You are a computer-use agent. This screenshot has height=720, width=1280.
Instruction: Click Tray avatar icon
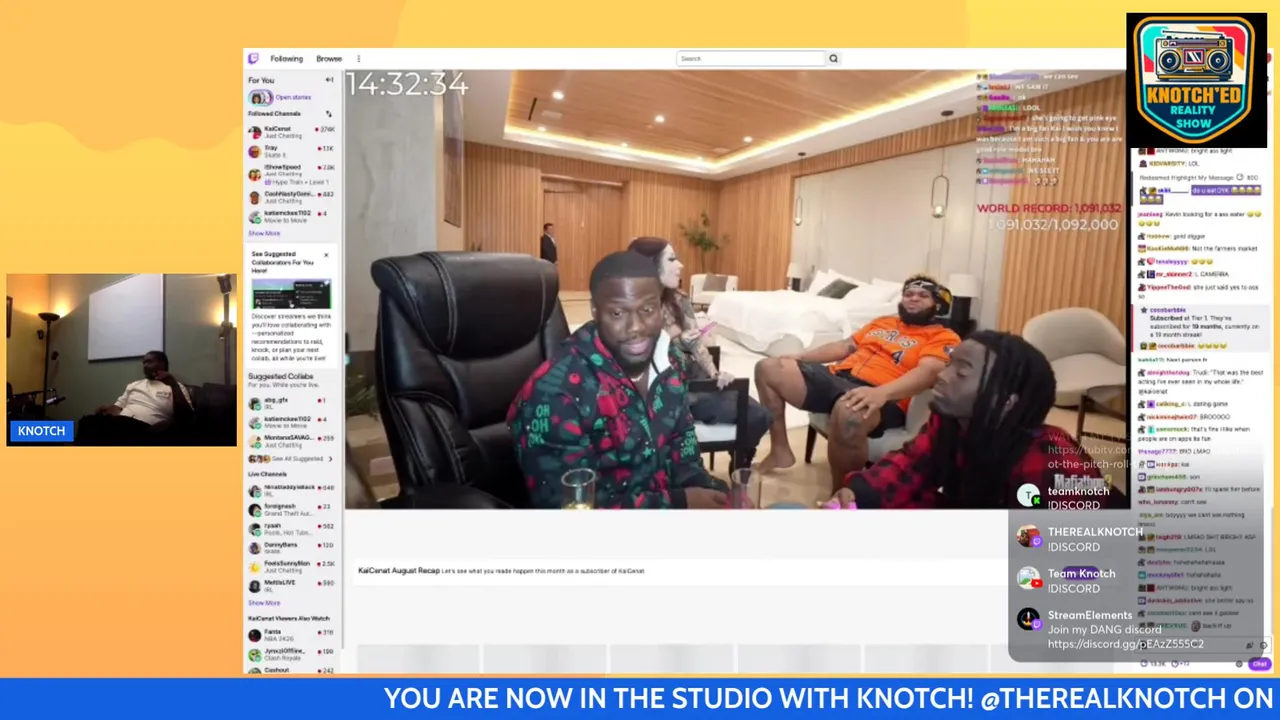click(x=255, y=151)
